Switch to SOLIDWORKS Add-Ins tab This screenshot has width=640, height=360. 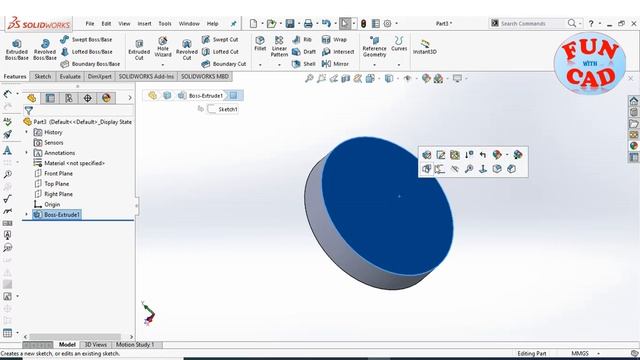click(146, 76)
